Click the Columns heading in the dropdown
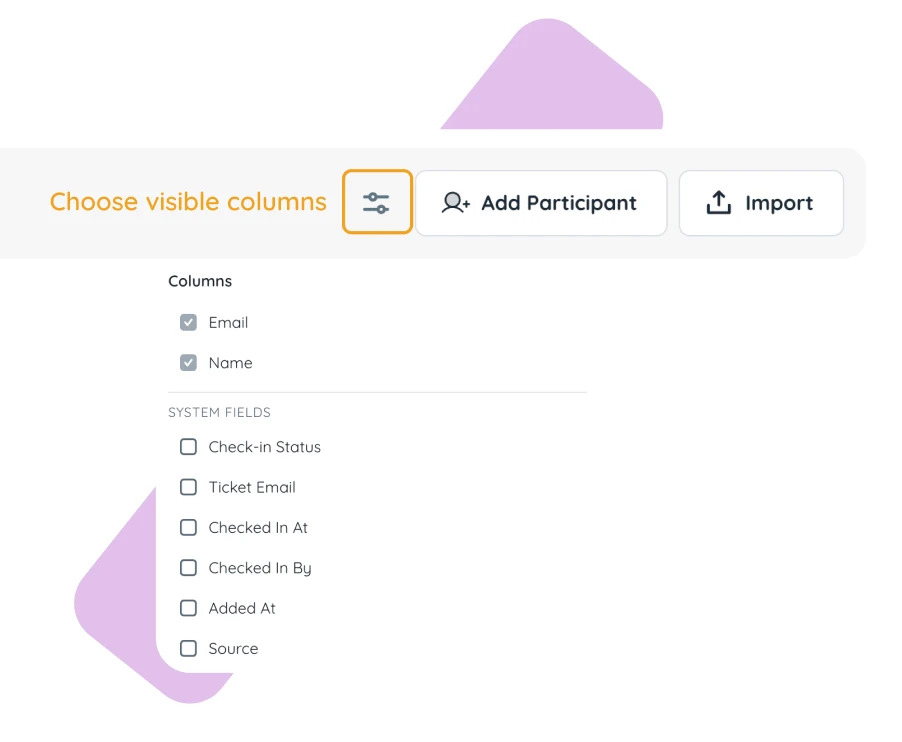Image resolution: width=902 pixels, height=742 pixels. pyautogui.click(x=200, y=281)
